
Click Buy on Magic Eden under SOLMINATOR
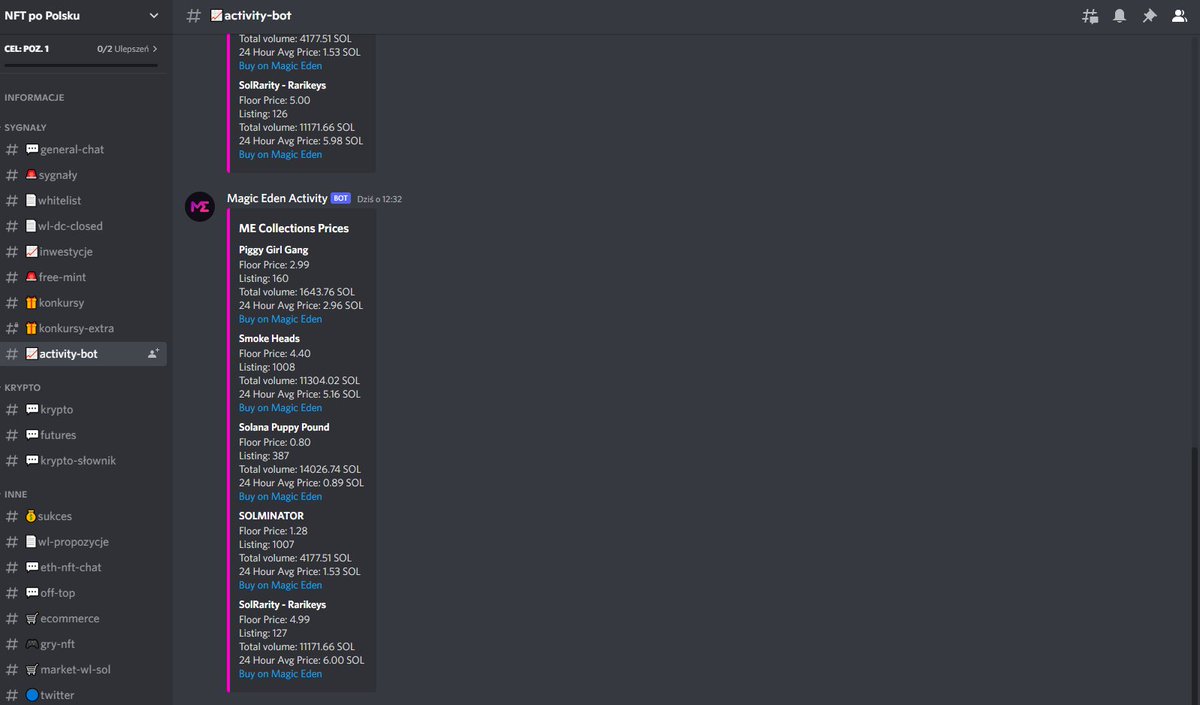coord(280,586)
